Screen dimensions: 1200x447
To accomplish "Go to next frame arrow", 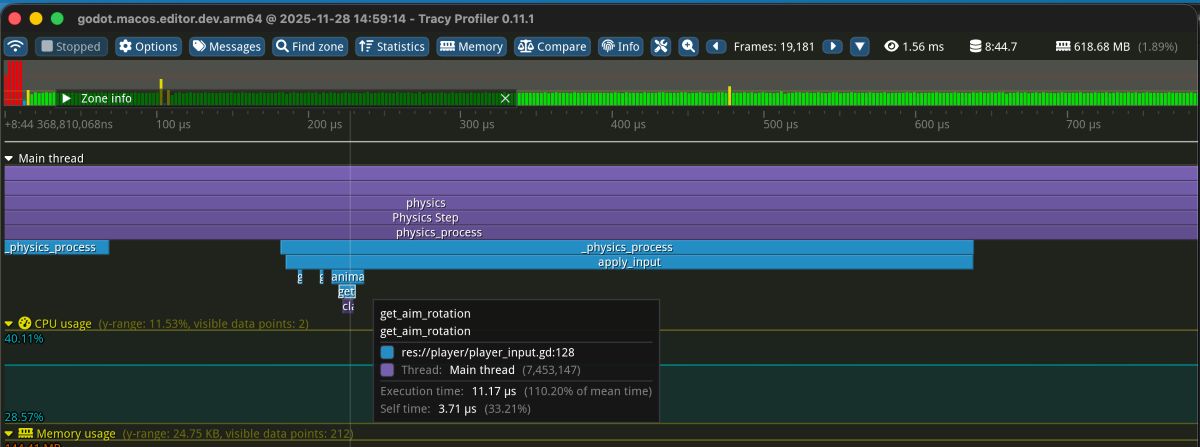I will [x=832, y=46].
